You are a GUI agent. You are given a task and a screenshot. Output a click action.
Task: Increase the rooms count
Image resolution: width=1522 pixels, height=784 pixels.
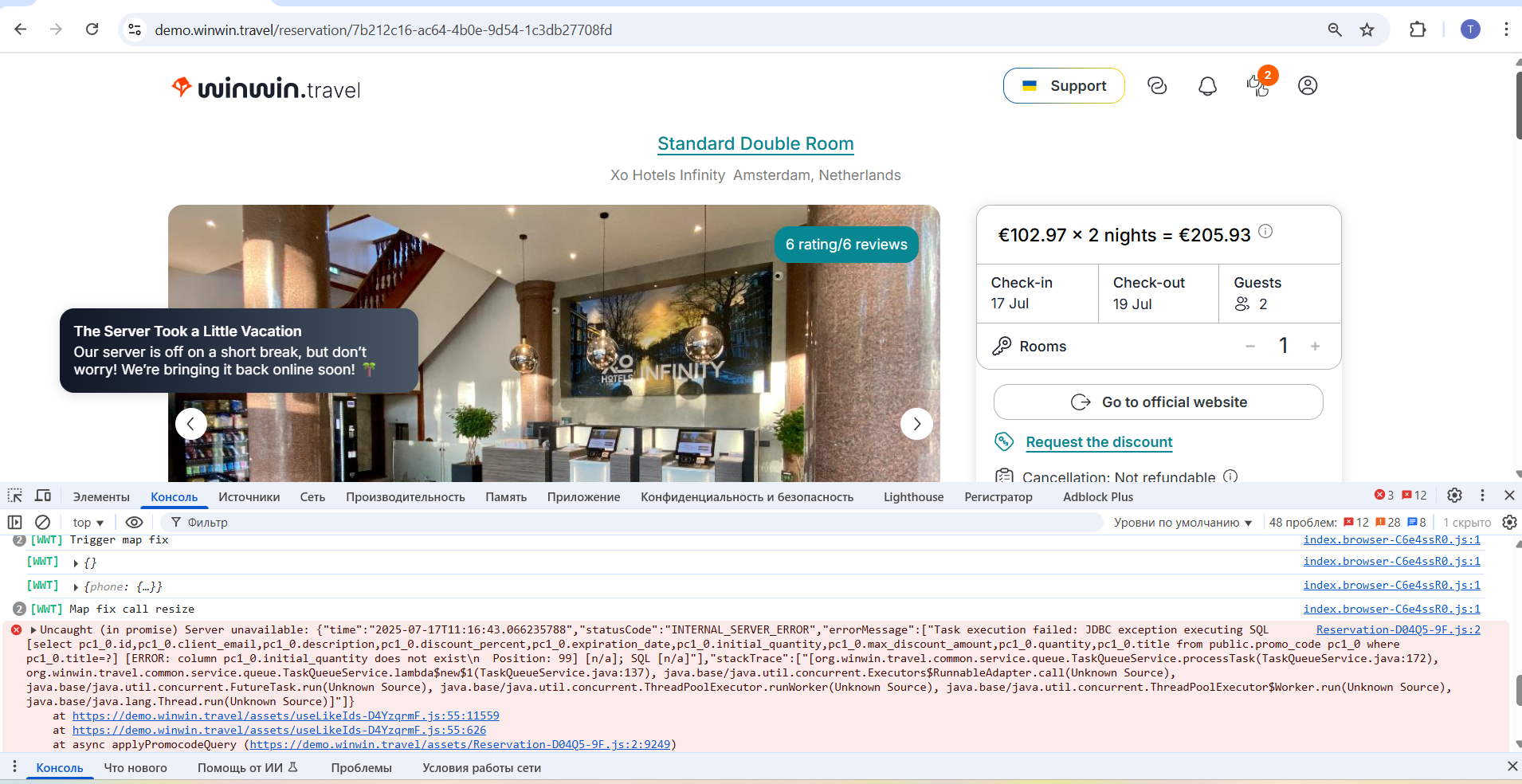[1315, 346]
